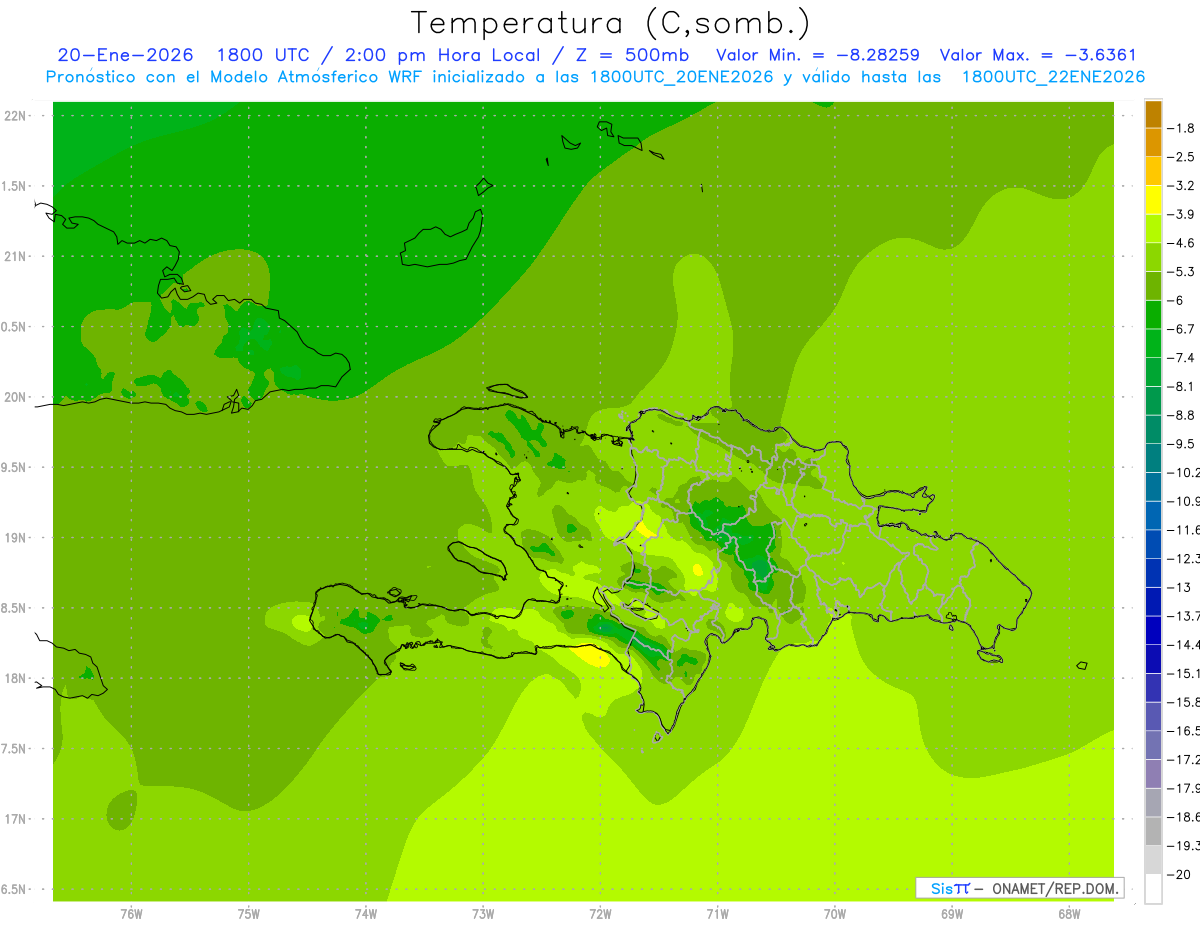Click the '1800UTC_20ENE2026' initialization timestamp
This screenshot has height=927, width=1200.
[x=680, y=77]
